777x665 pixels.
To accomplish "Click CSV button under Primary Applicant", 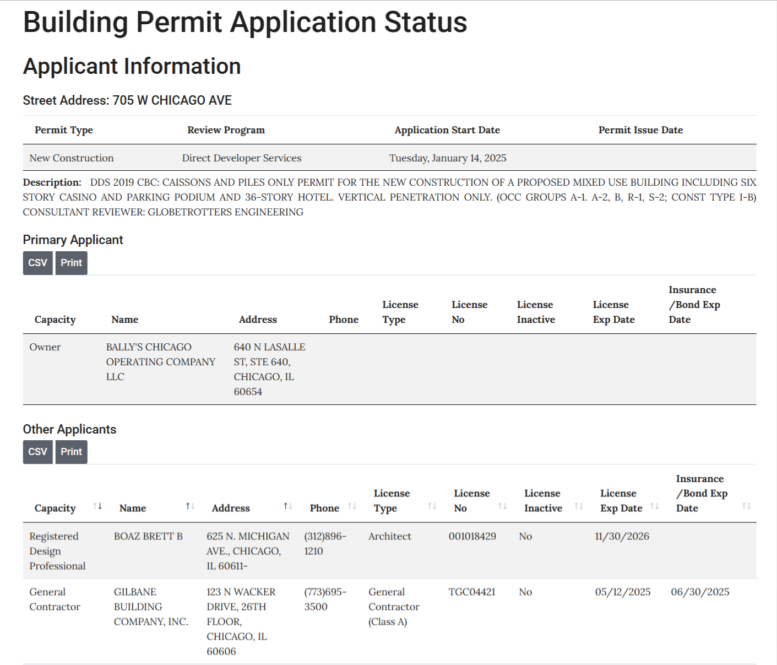I will (x=38, y=263).
